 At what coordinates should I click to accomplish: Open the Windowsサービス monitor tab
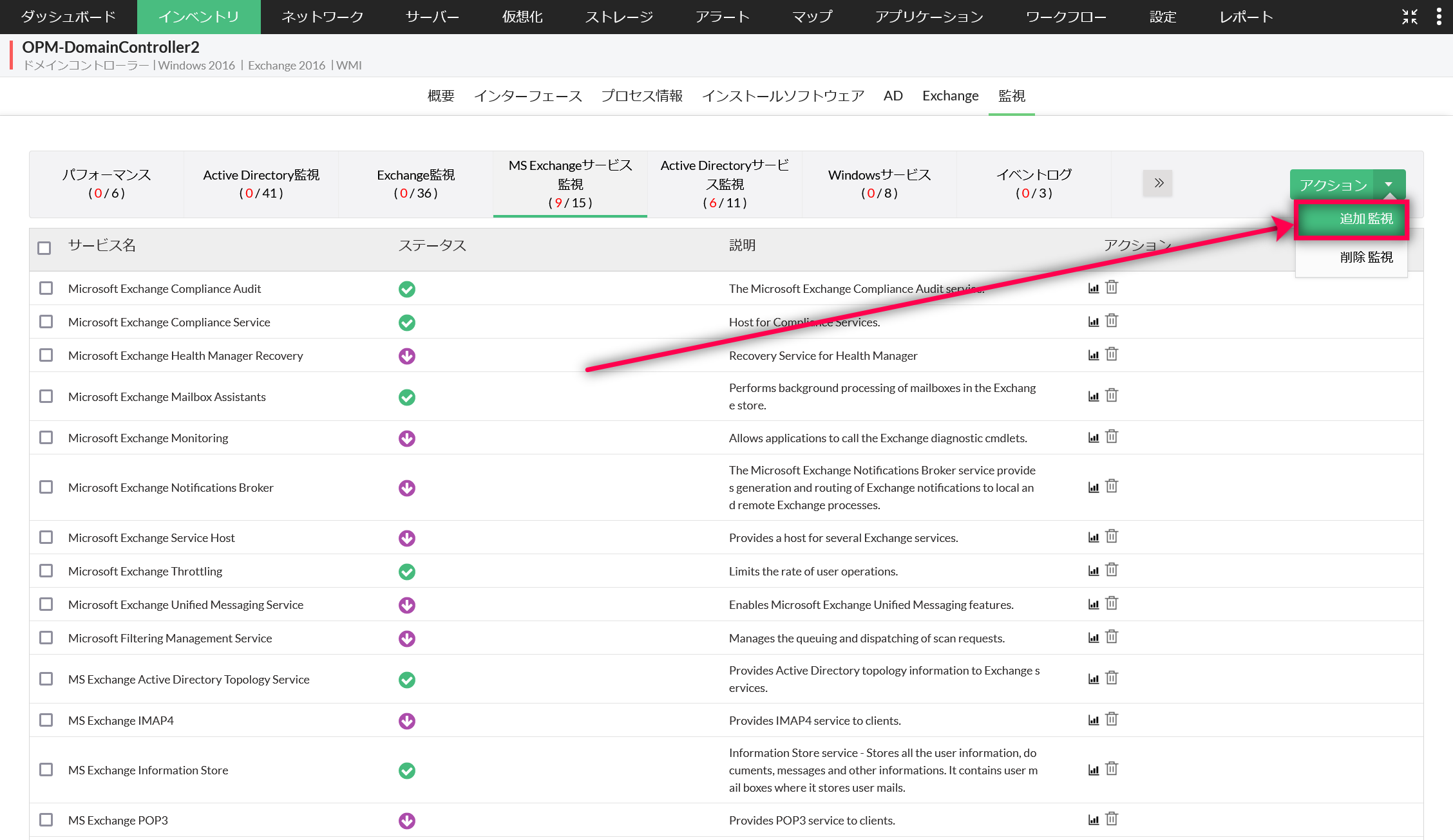coord(879,183)
